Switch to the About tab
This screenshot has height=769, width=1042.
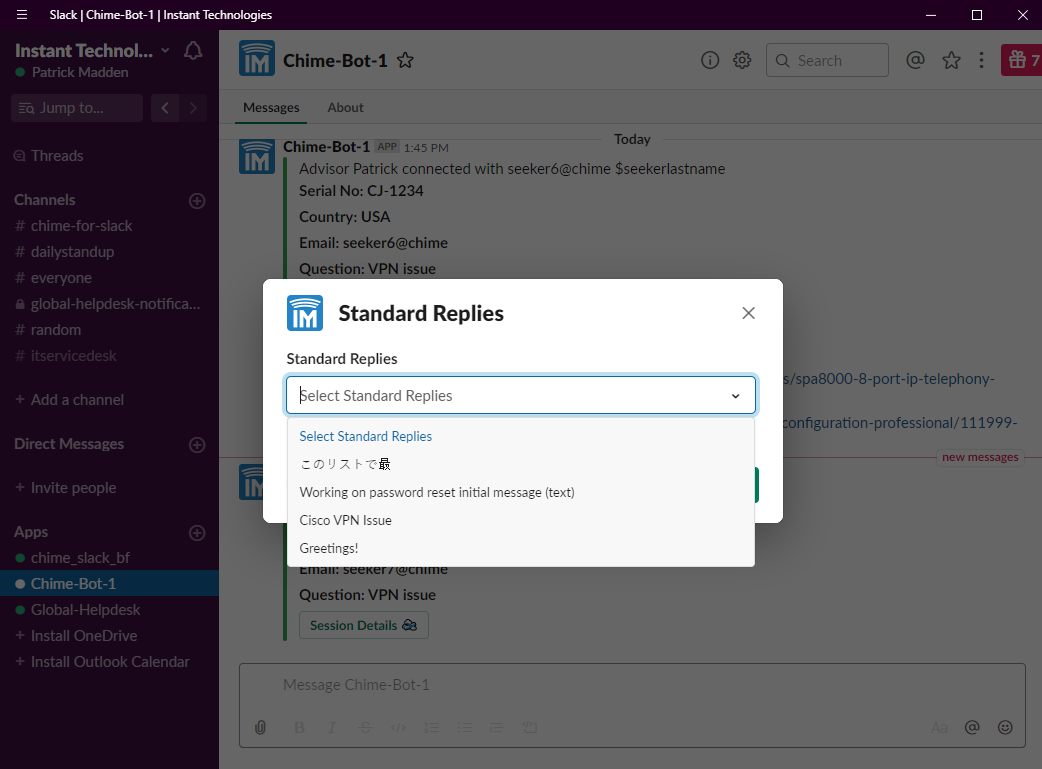pos(346,108)
